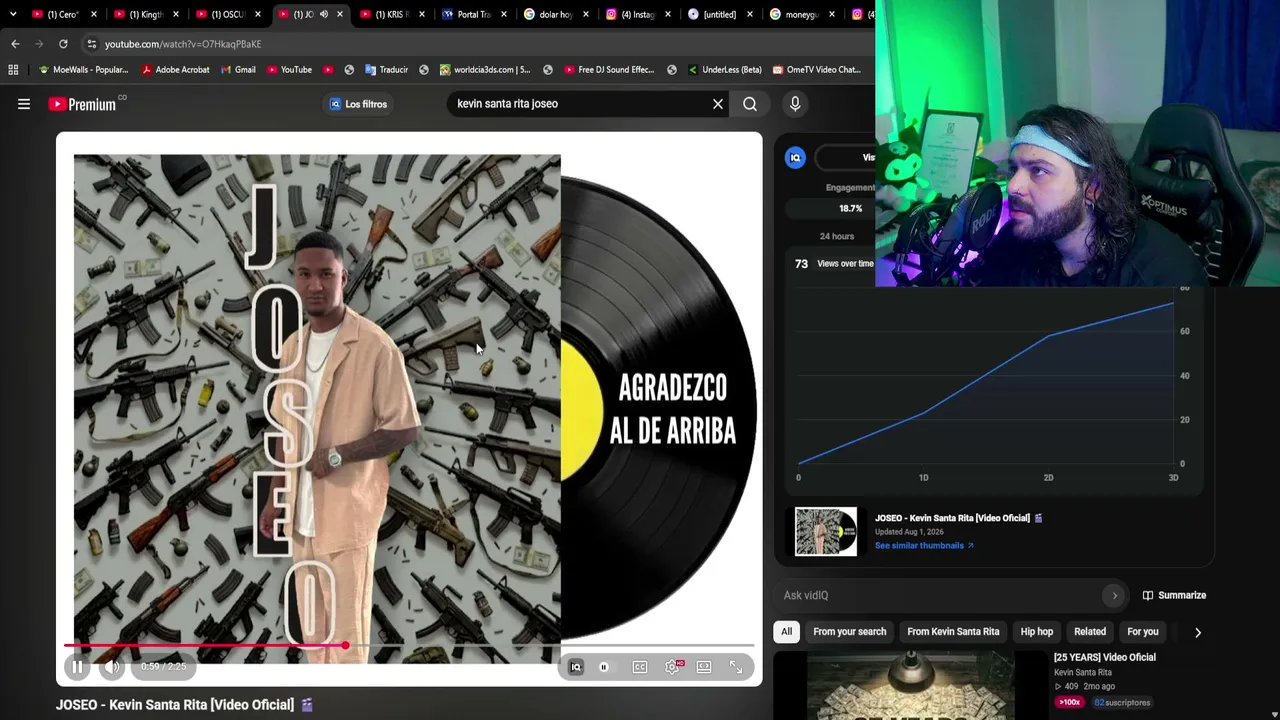Select the Hip hop chip
Image resolution: width=1280 pixels, height=720 pixels.
[1037, 632]
